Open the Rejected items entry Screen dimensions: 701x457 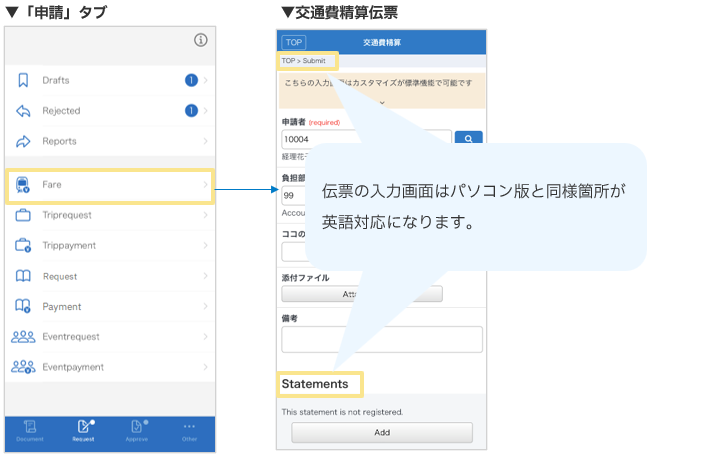pos(110,111)
